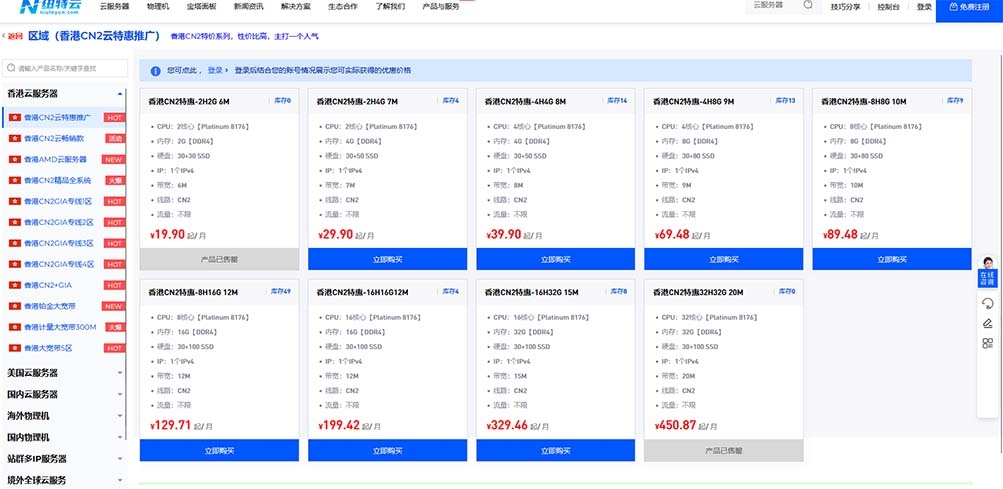The height and width of the screenshot is (489, 1003).
Task: Open the 技巧分享 link
Action: [x=846, y=7]
